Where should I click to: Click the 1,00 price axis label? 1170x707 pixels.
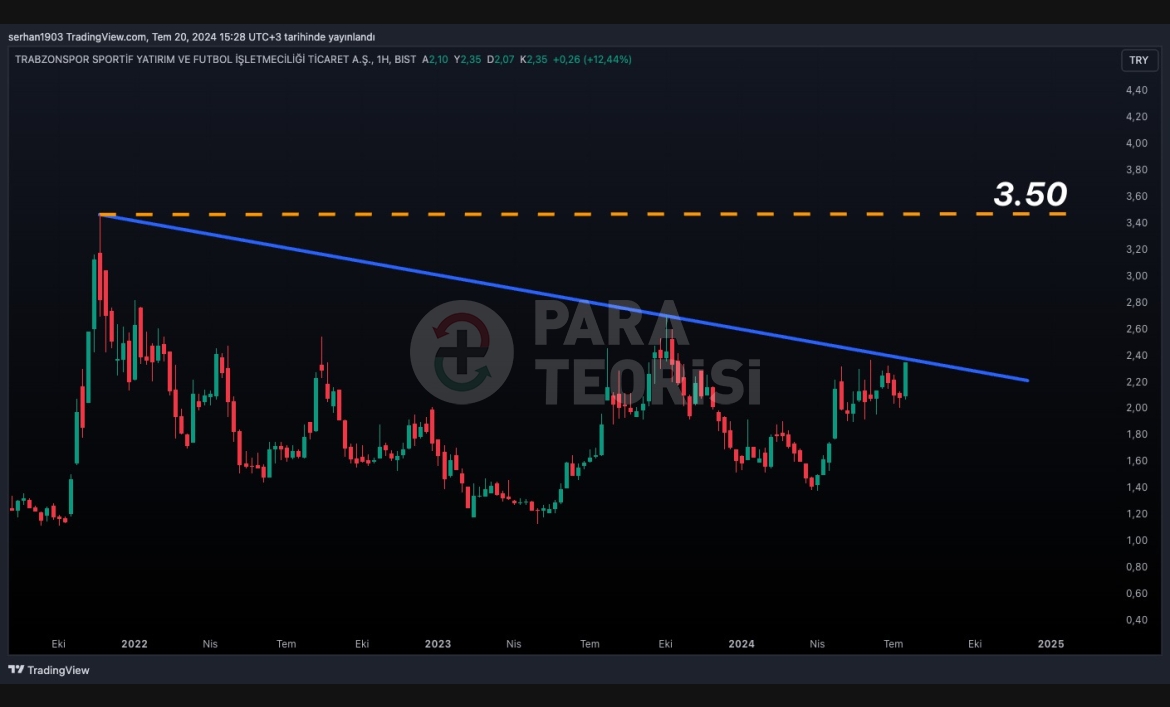point(1136,540)
